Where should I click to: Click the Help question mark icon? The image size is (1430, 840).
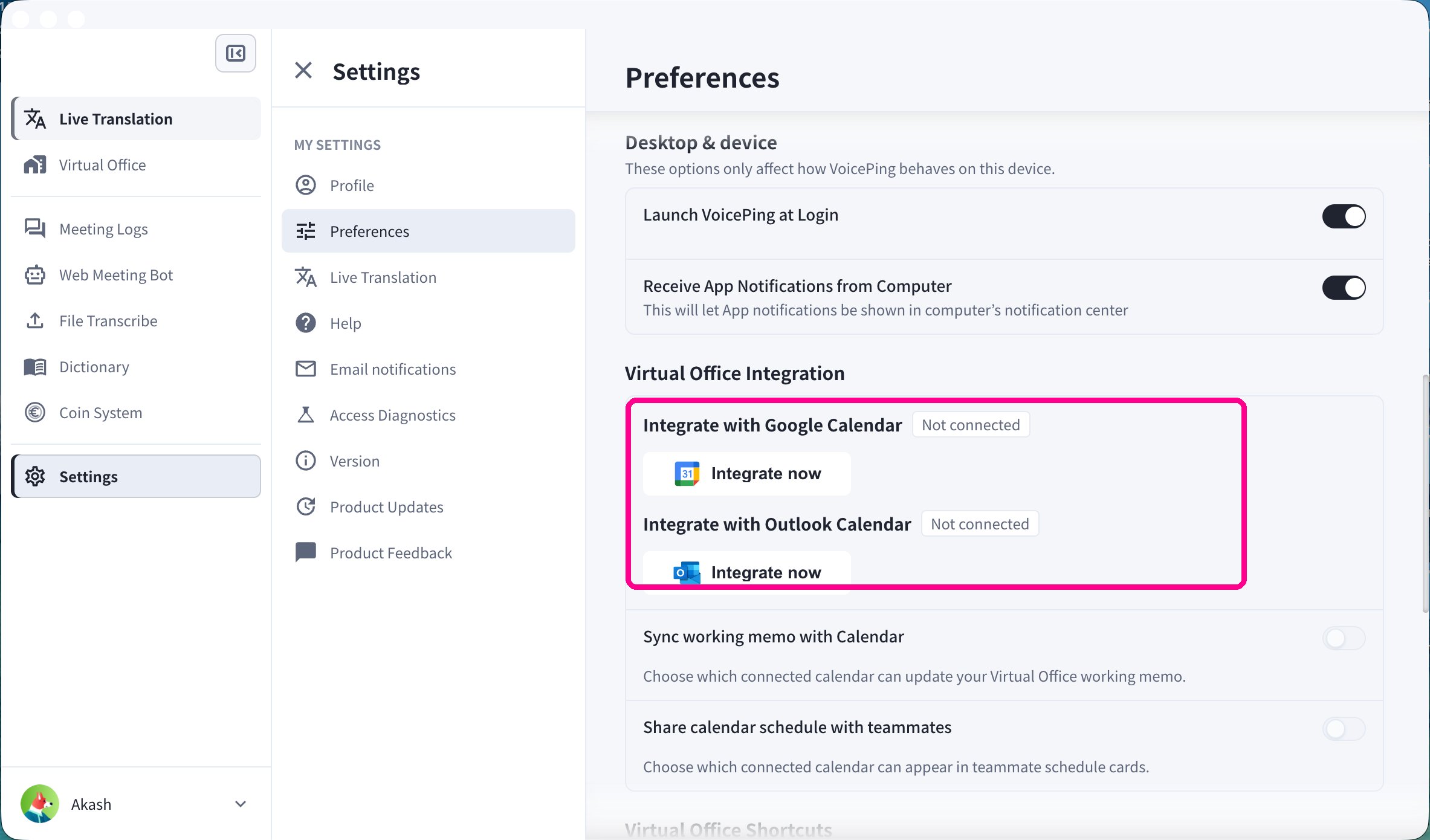[x=306, y=323]
